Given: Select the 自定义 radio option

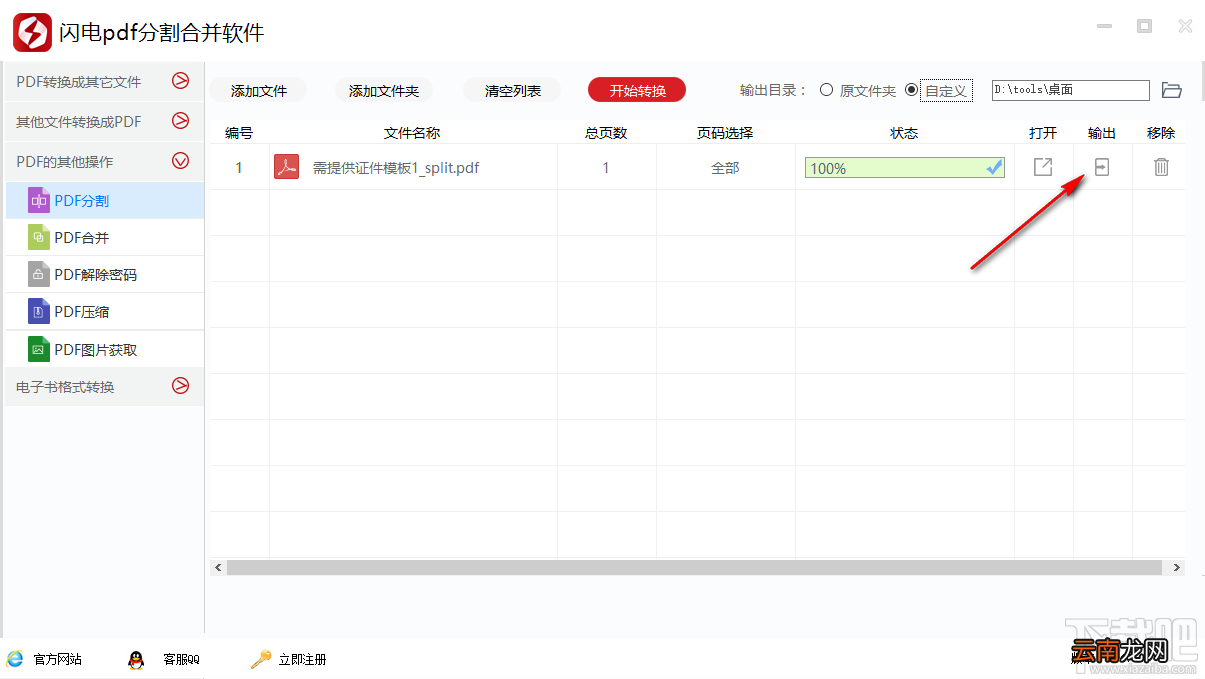Looking at the screenshot, I should (x=911, y=89).
